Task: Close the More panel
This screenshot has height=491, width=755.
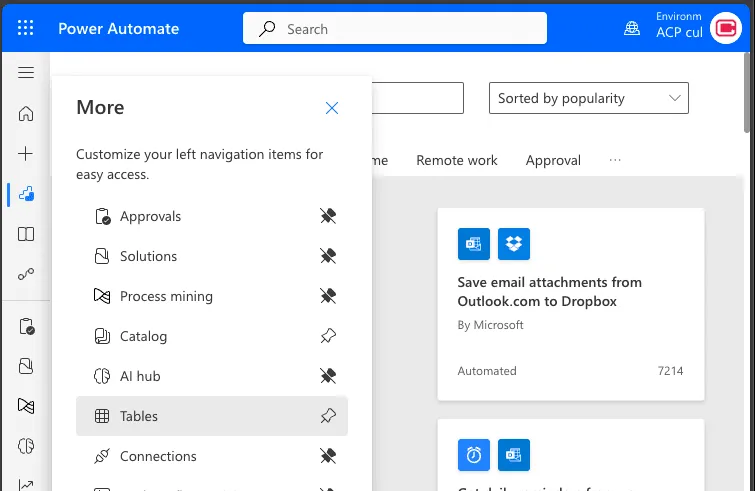Action: (332, 108)
